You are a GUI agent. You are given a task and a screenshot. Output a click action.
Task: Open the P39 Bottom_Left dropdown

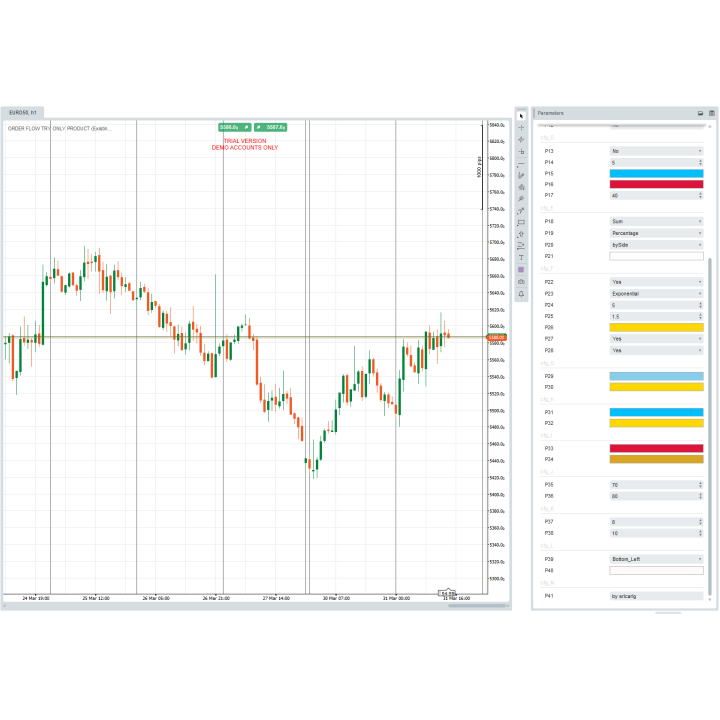pyautogui.click(x=657, y=559)
